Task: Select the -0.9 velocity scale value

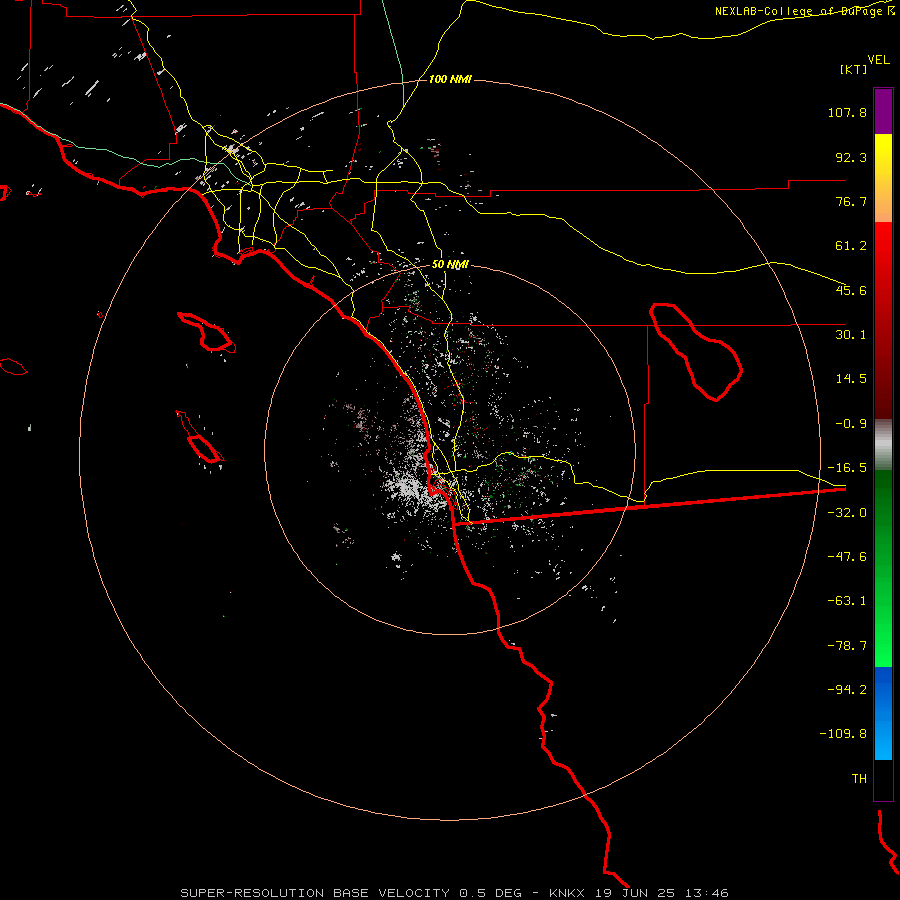Action: point(851,424)
